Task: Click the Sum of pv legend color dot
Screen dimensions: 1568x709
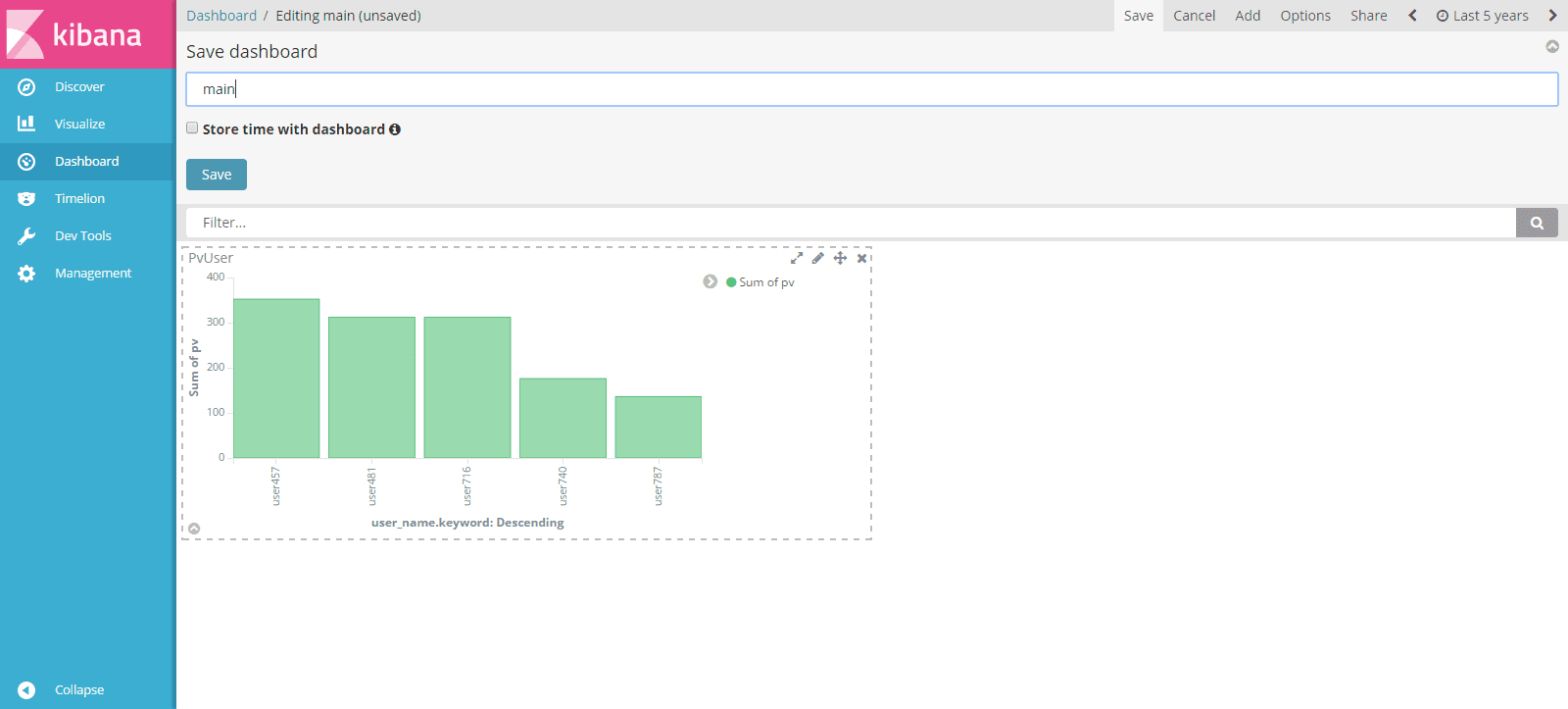Action: [731, 282]
